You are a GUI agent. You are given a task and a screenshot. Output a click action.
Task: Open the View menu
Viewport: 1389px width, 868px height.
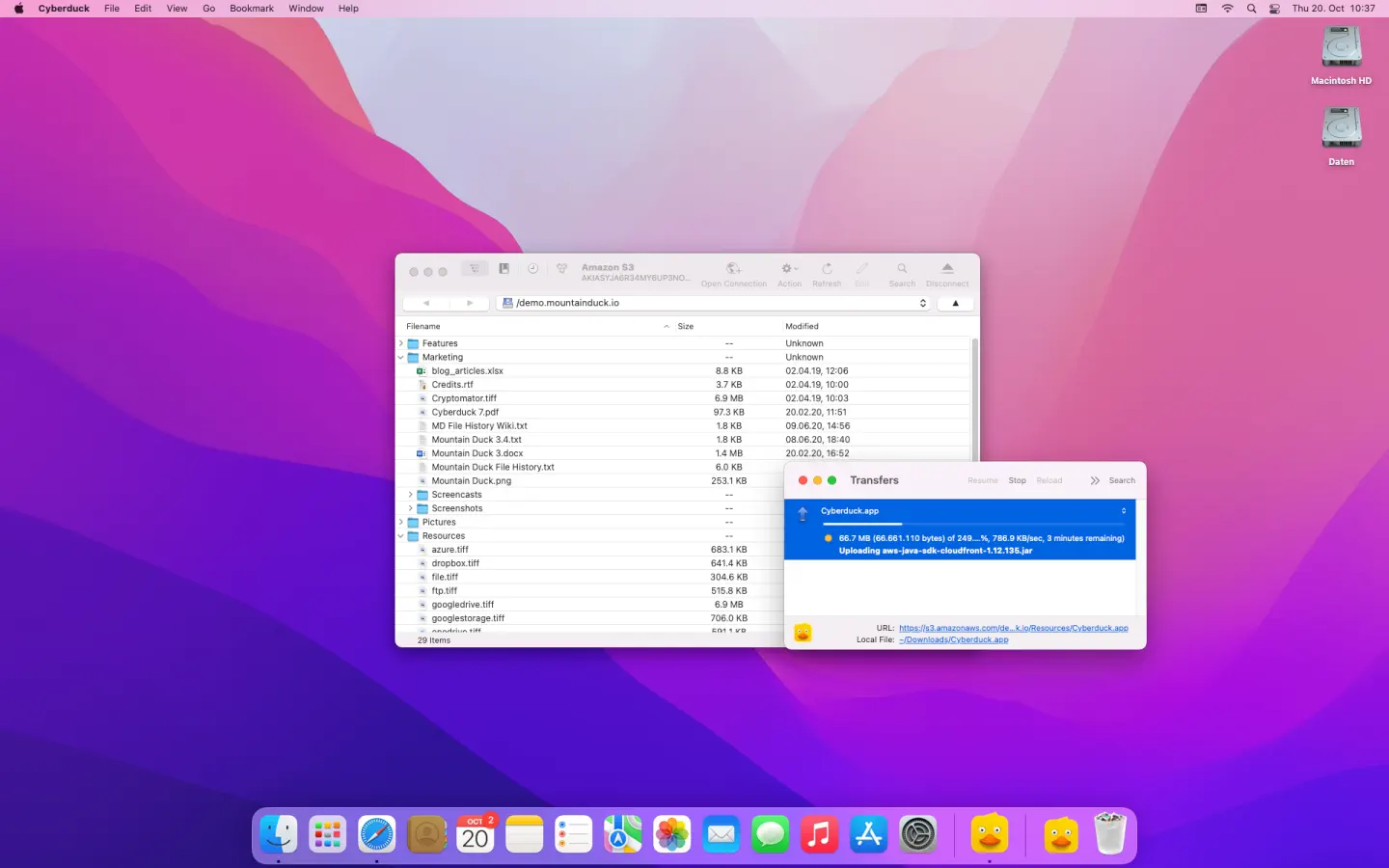tap(177, 9)
